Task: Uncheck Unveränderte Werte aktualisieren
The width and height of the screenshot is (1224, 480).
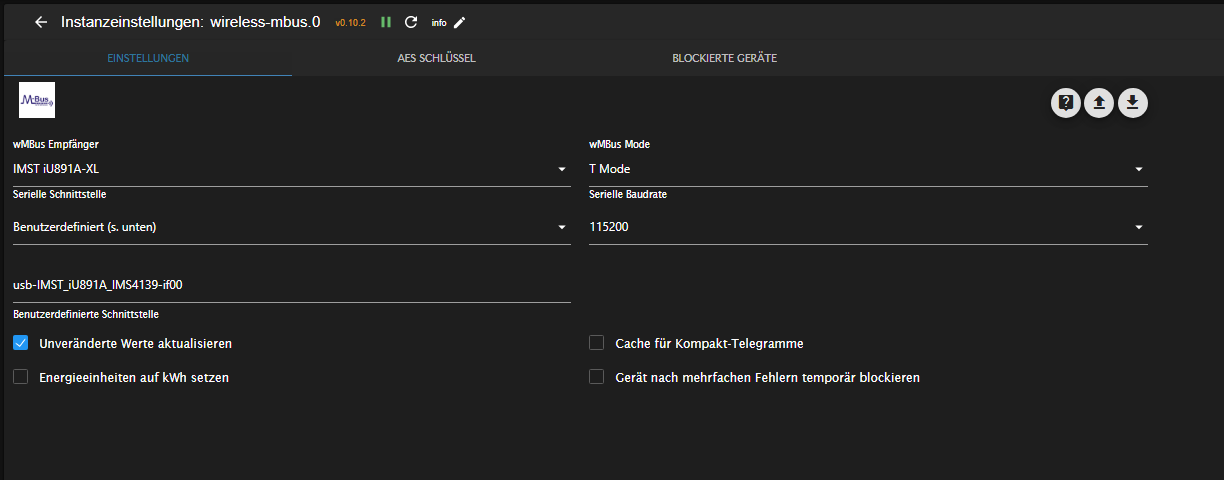Action: pos(21,343)
